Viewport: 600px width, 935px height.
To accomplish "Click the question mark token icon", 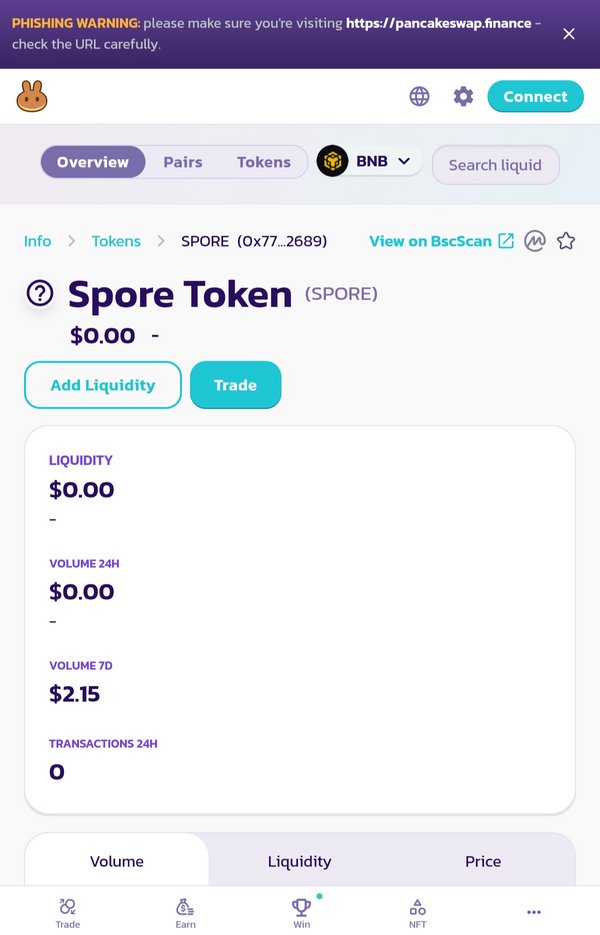I will [x=40, y=293].
